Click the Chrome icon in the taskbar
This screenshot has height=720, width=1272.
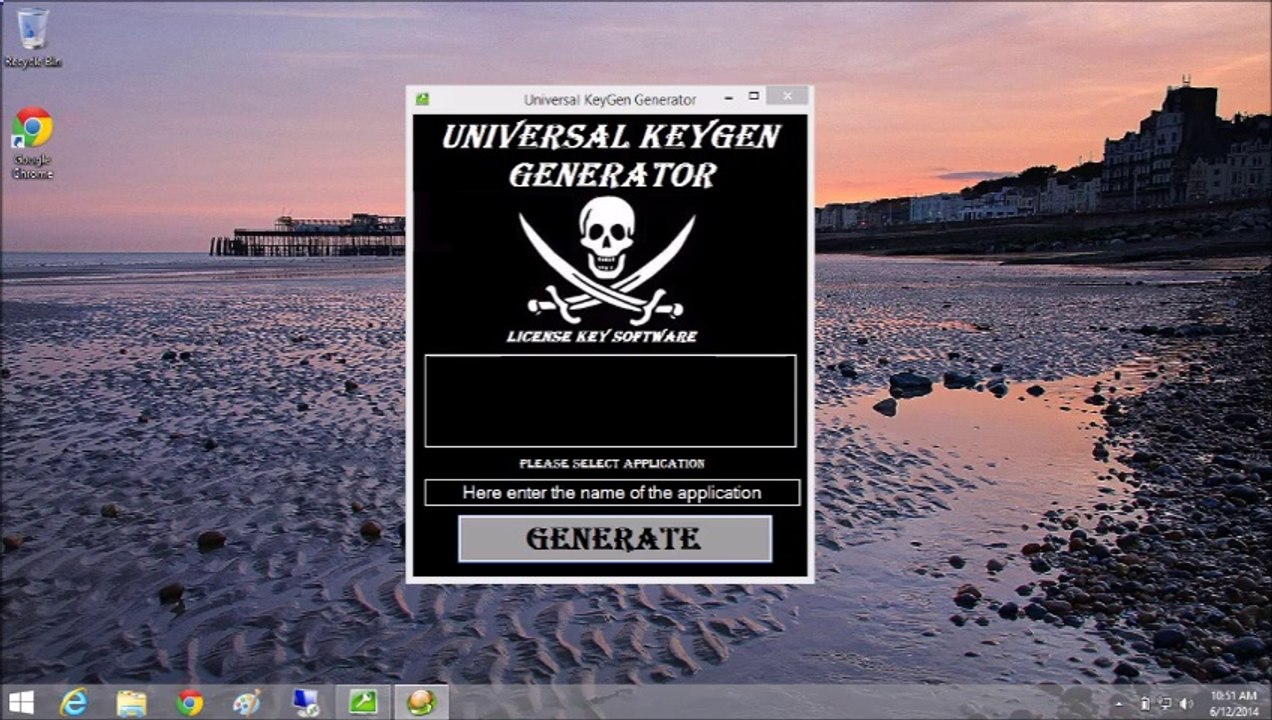(x=189, y=702)
